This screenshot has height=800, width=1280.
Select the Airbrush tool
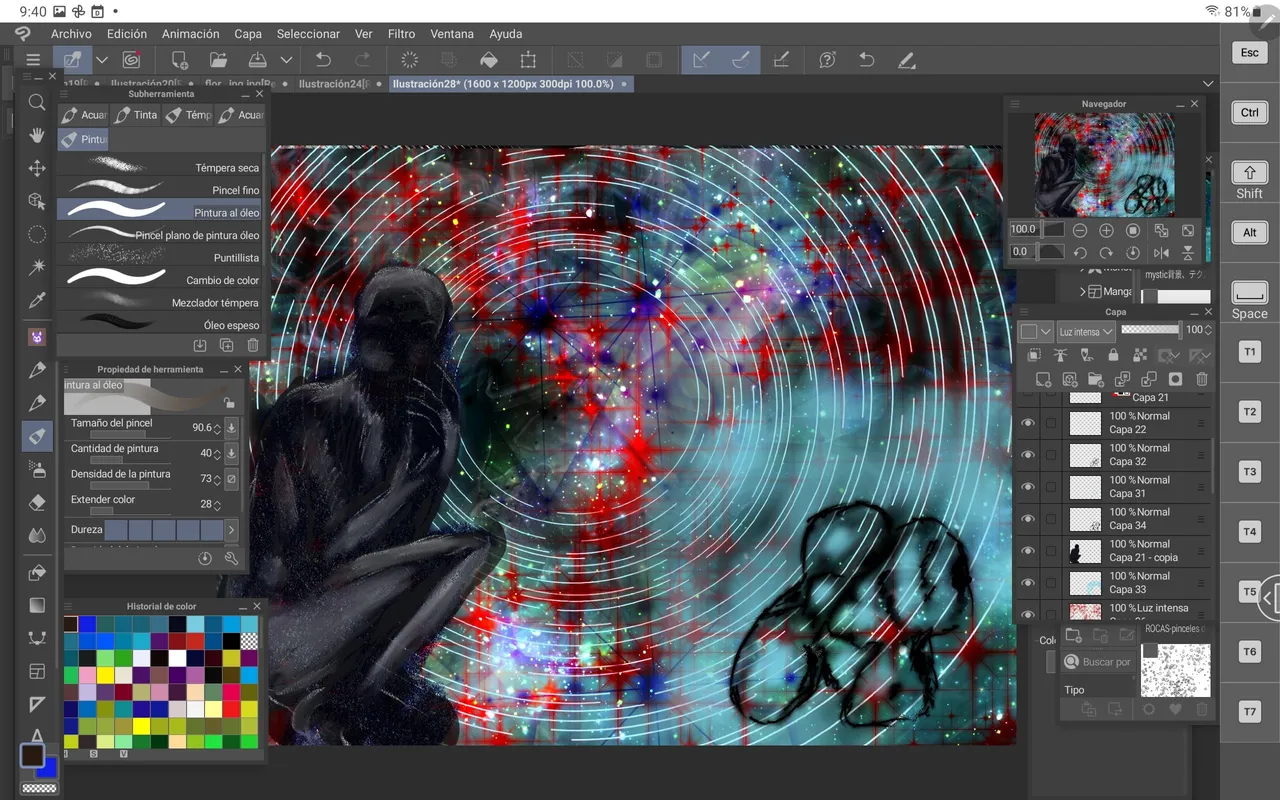click(x=37, y=469)
